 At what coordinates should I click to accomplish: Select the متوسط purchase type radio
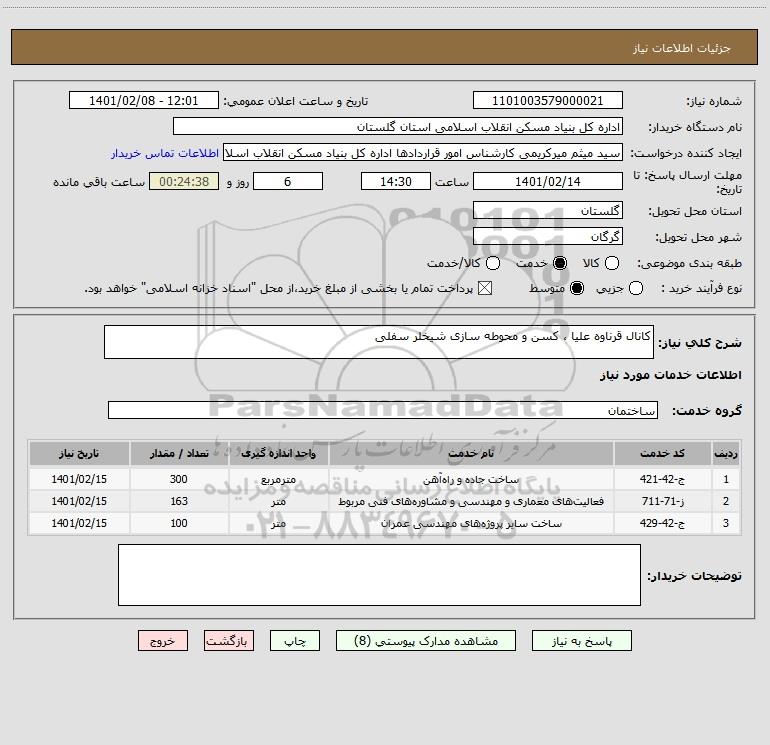577,288
